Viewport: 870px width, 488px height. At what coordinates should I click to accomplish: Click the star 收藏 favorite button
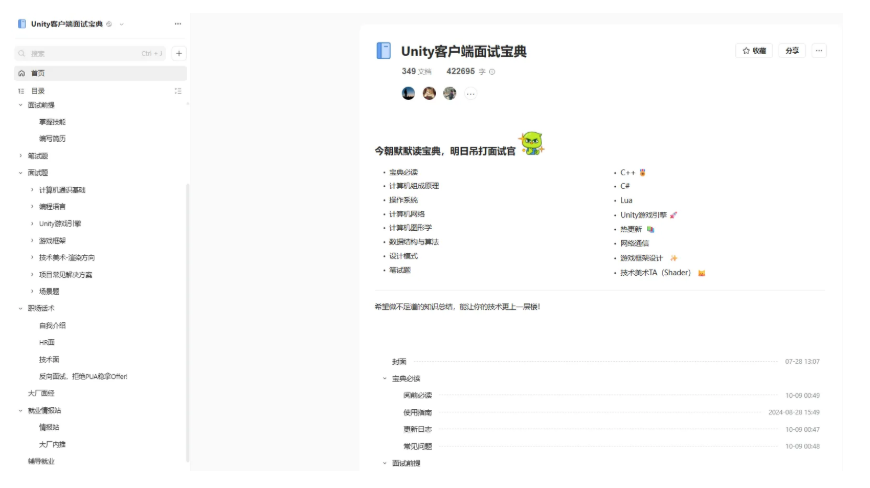753,50
